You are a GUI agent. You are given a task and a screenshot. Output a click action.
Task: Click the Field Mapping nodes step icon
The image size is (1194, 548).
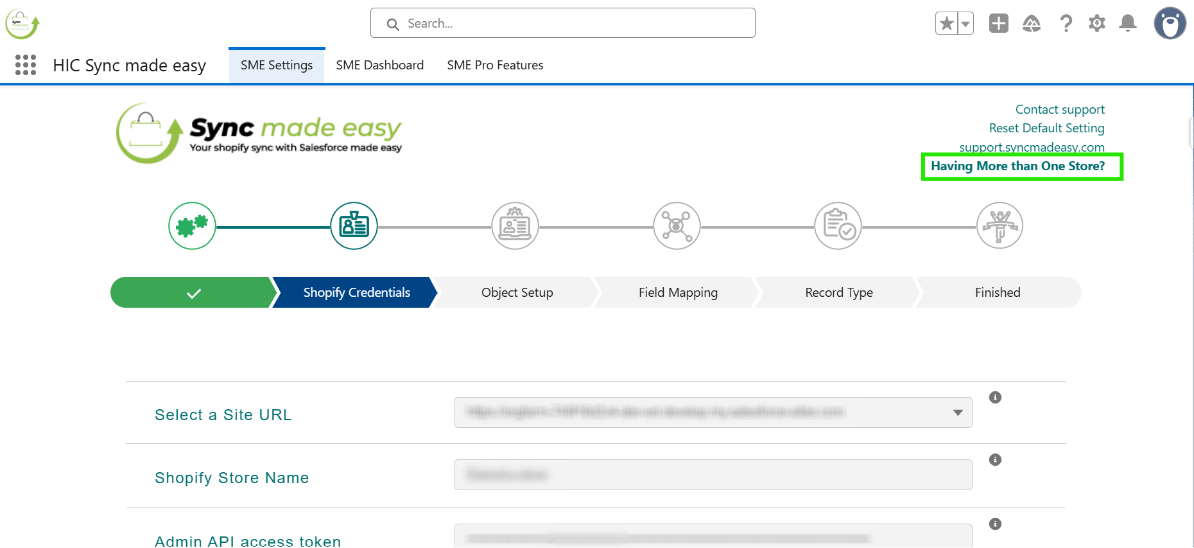(x=677, y=226)
